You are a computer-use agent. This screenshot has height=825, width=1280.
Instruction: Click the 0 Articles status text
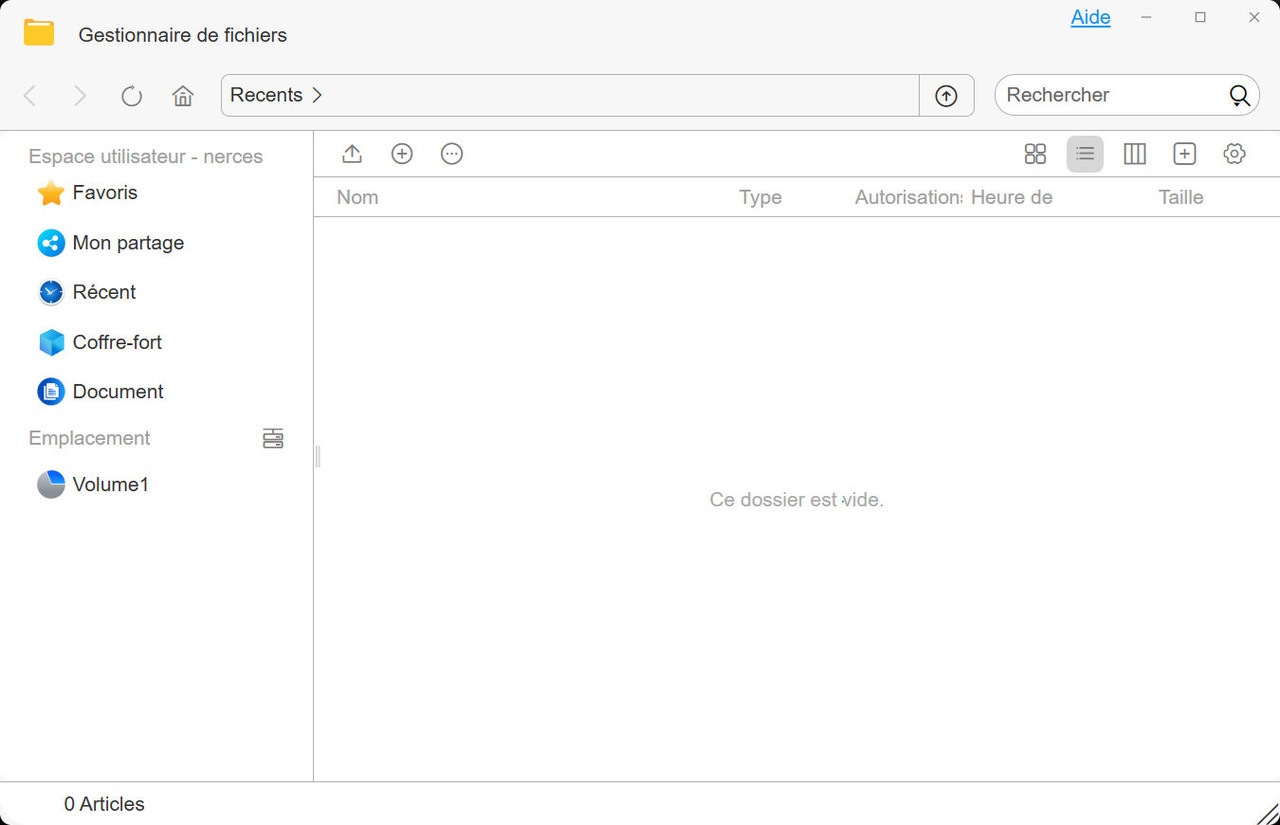[104, 804]
